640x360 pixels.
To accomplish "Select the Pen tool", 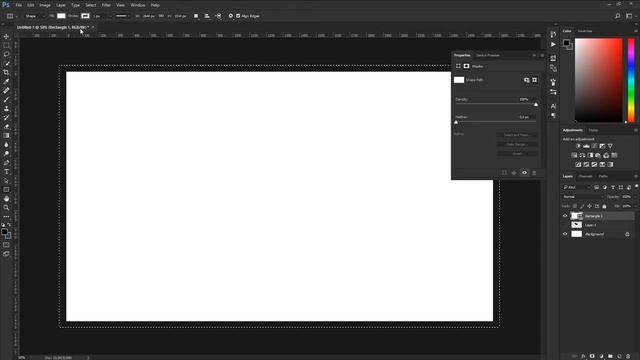I will (x=6, y=162).
